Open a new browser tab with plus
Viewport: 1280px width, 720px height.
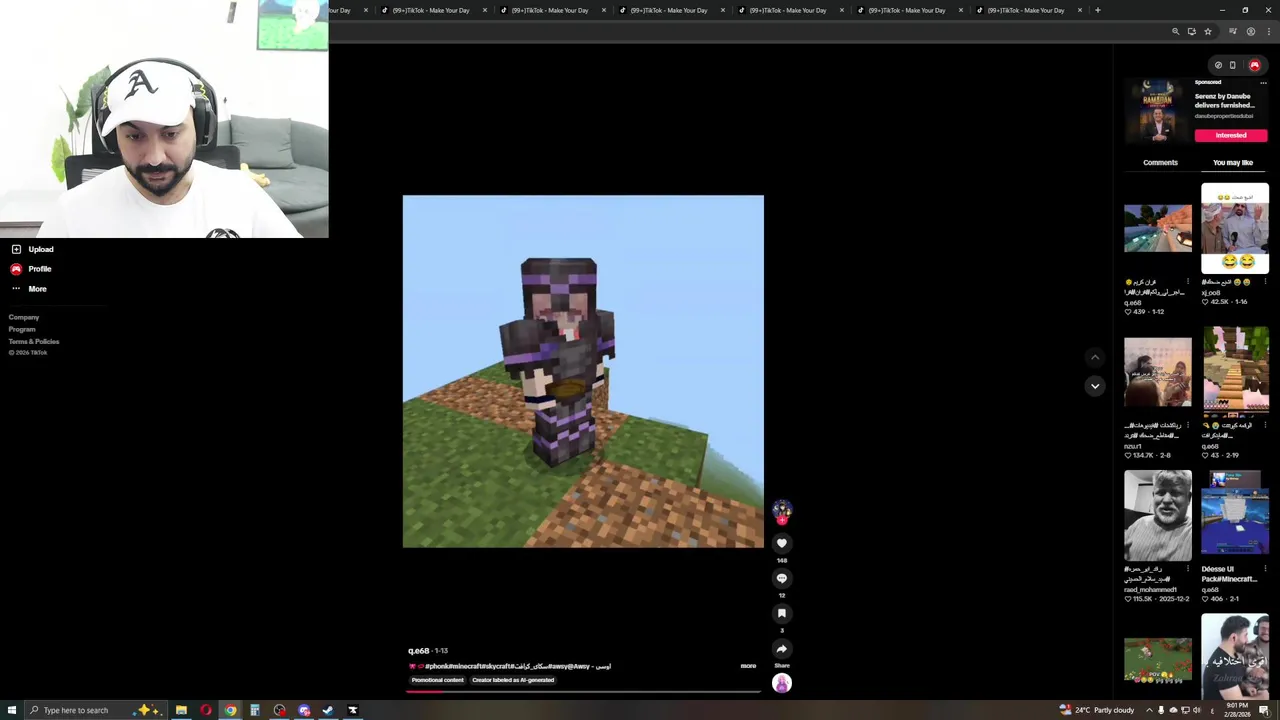click(1097, 10)
